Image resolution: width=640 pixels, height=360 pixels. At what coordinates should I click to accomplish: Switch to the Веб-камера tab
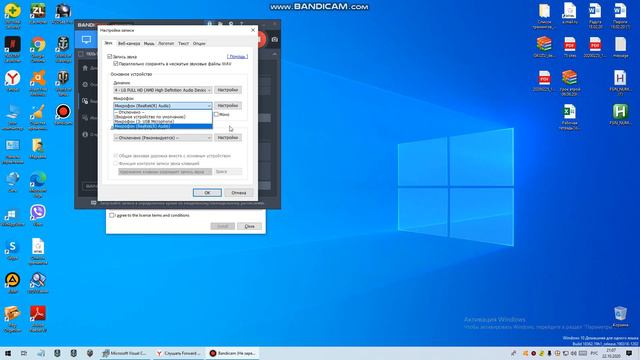[x=129, y=43]
